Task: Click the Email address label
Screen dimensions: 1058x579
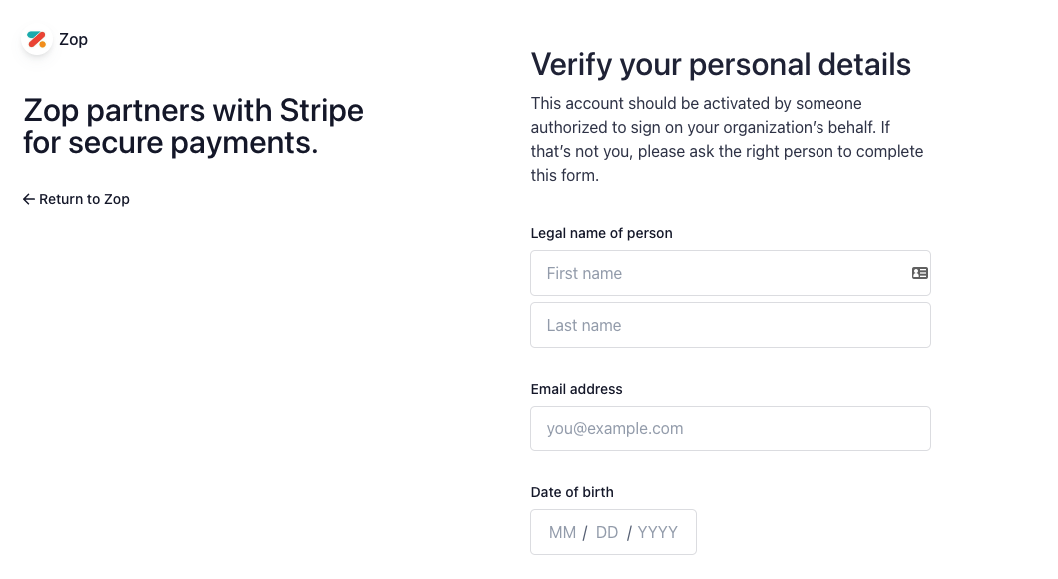Action: [576, 389]
